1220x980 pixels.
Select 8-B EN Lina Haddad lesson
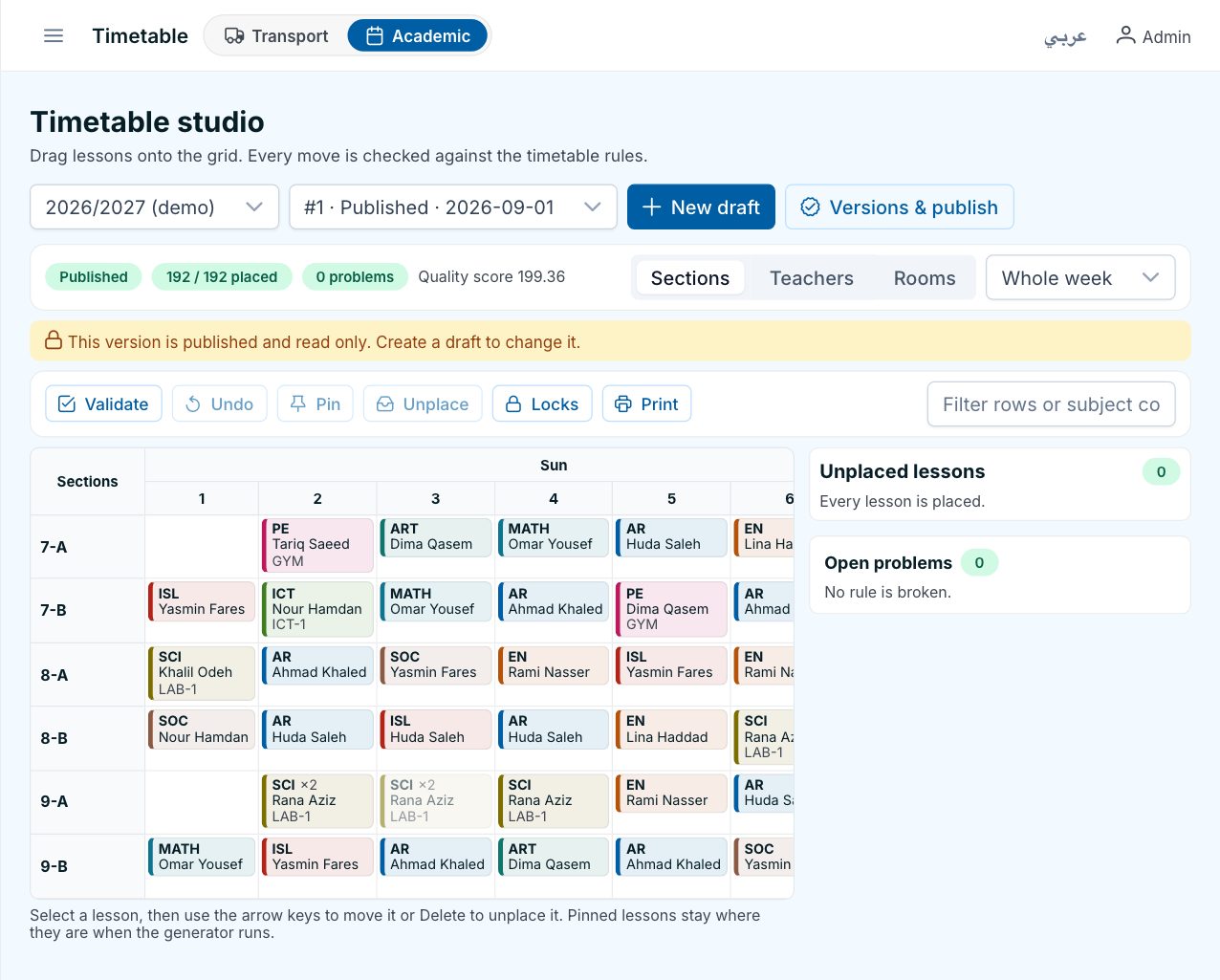point(671,730)
